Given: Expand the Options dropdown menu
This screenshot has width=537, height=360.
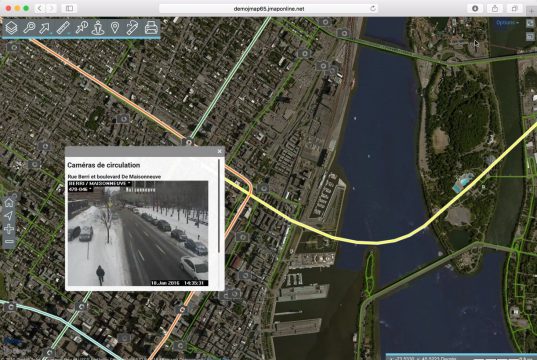Looking at the screenshot, I should point(507,23).
